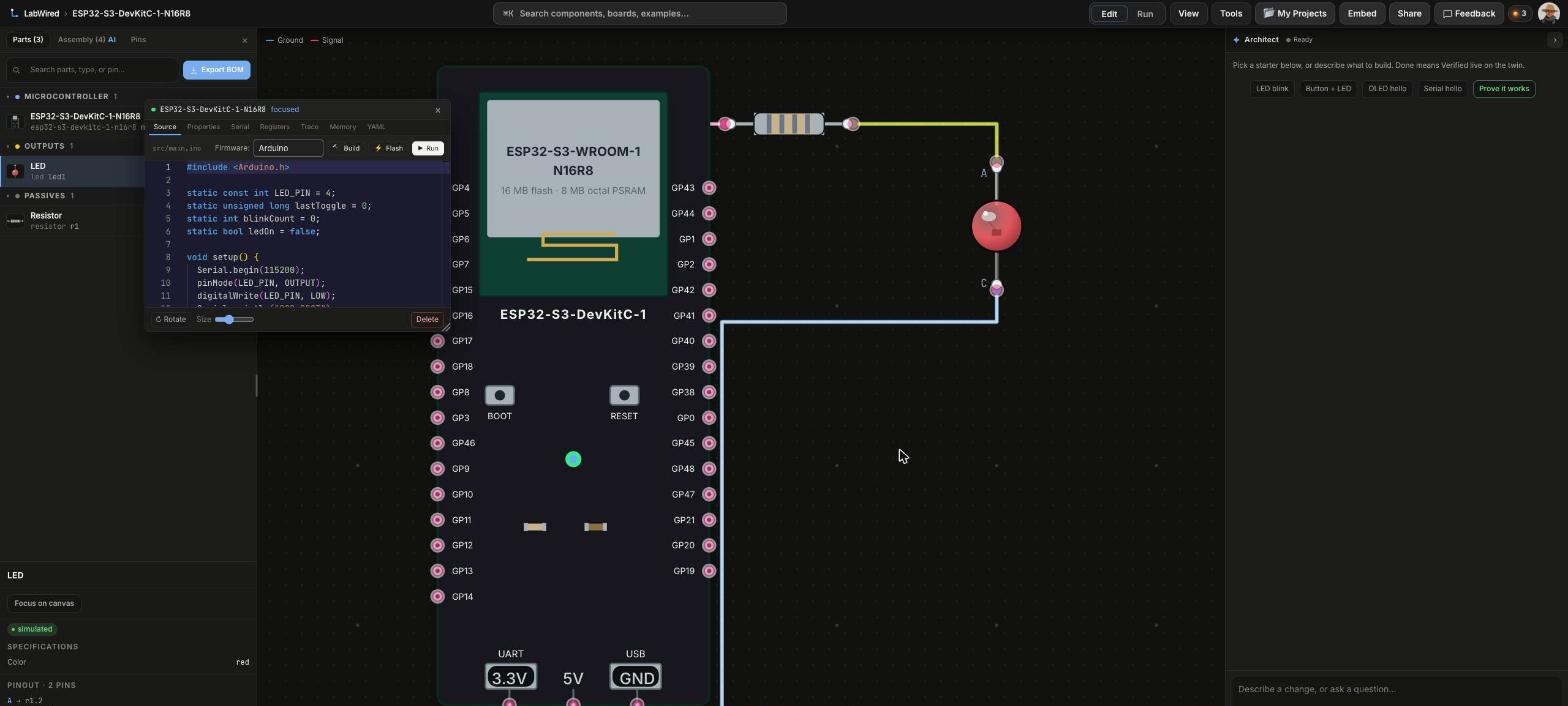Click the GP19 pin pad

coord(709,571)
